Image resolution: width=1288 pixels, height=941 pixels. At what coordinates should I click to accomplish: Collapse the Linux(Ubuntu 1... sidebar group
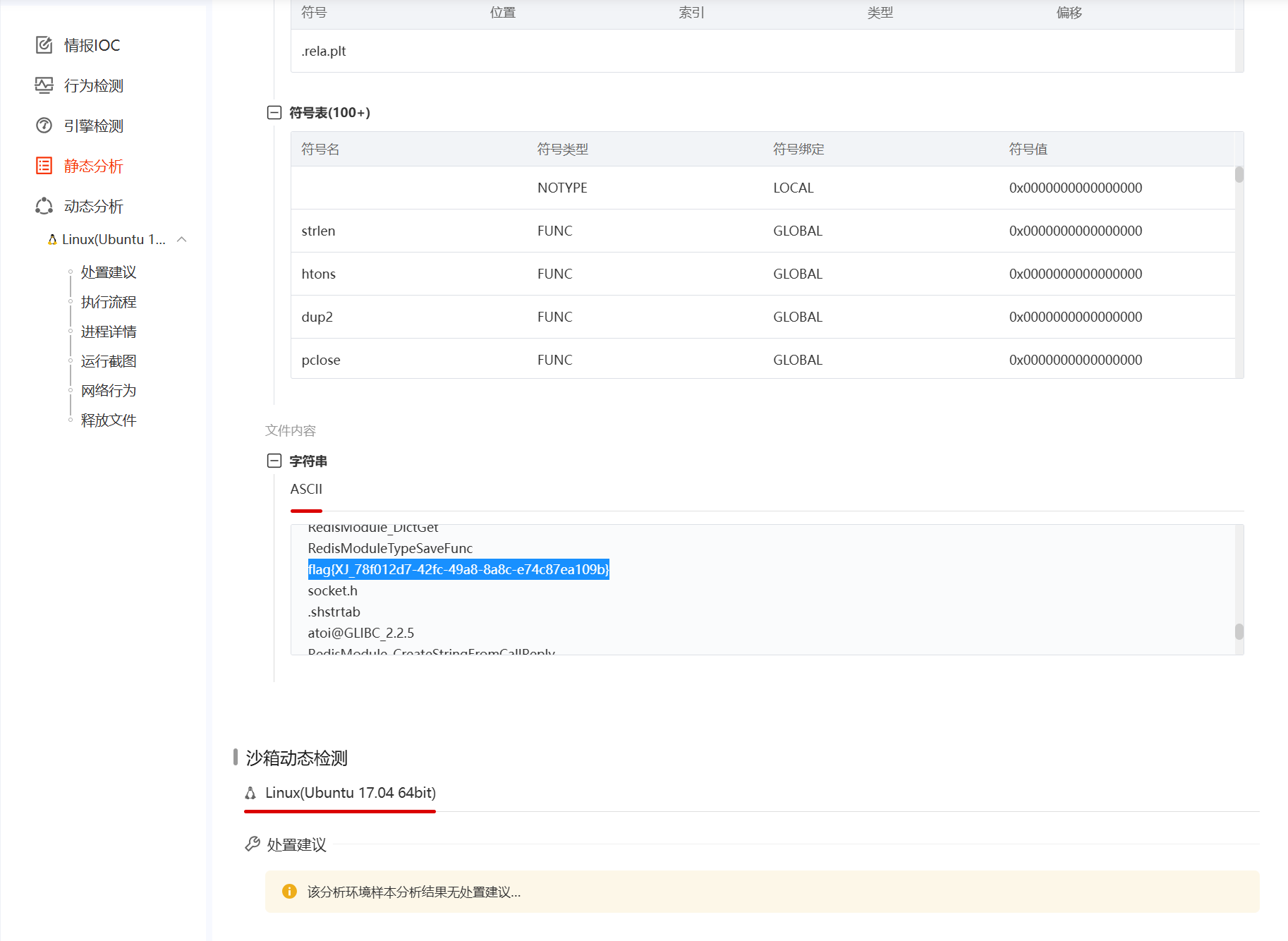tap(182, 240)
